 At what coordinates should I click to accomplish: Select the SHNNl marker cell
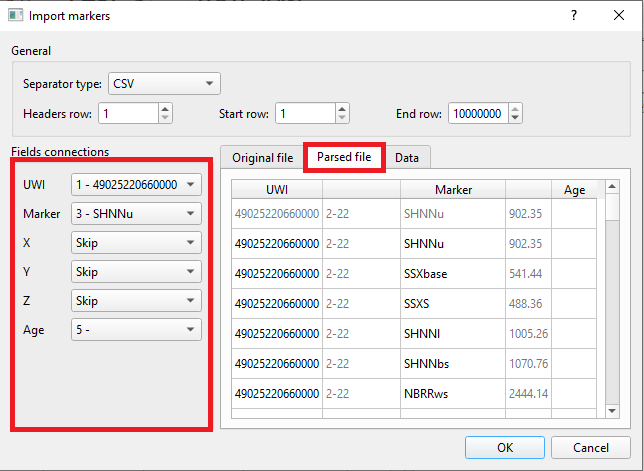coord(453,333)
